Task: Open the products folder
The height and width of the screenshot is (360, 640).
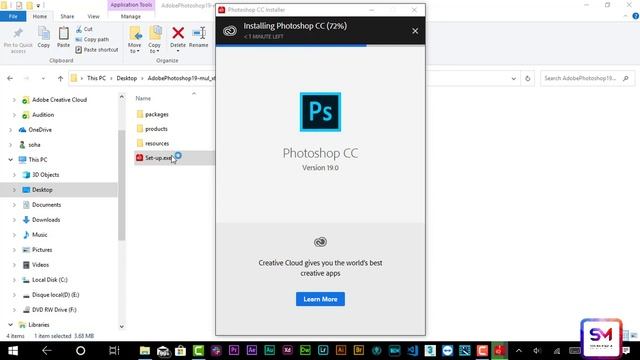Action: pos(156,129)
